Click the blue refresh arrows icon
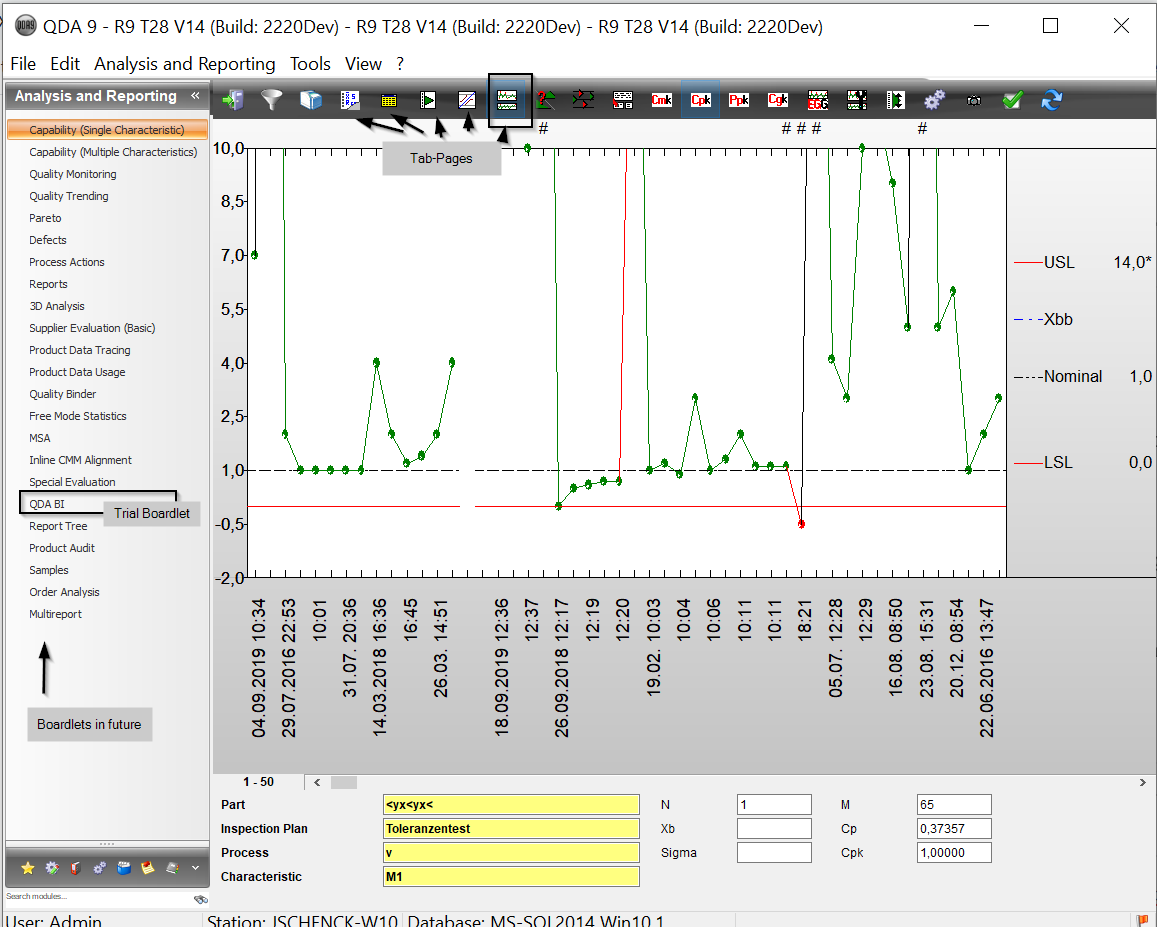 tap(1051, 100)
